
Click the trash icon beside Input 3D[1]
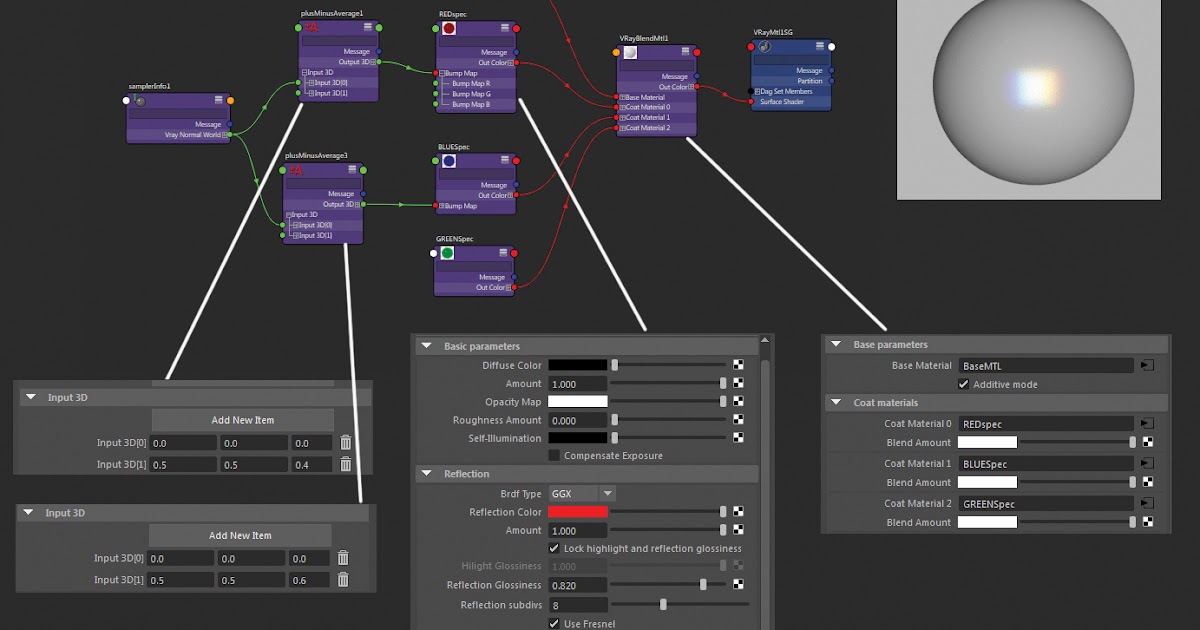(x=345, y=463)
